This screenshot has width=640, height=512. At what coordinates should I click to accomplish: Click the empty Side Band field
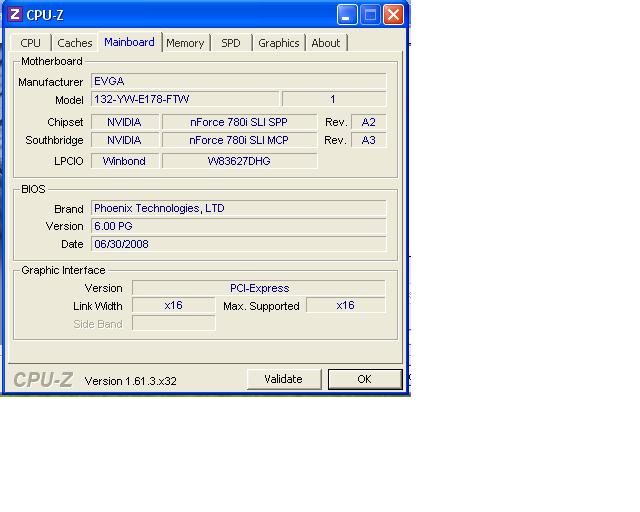173,323
